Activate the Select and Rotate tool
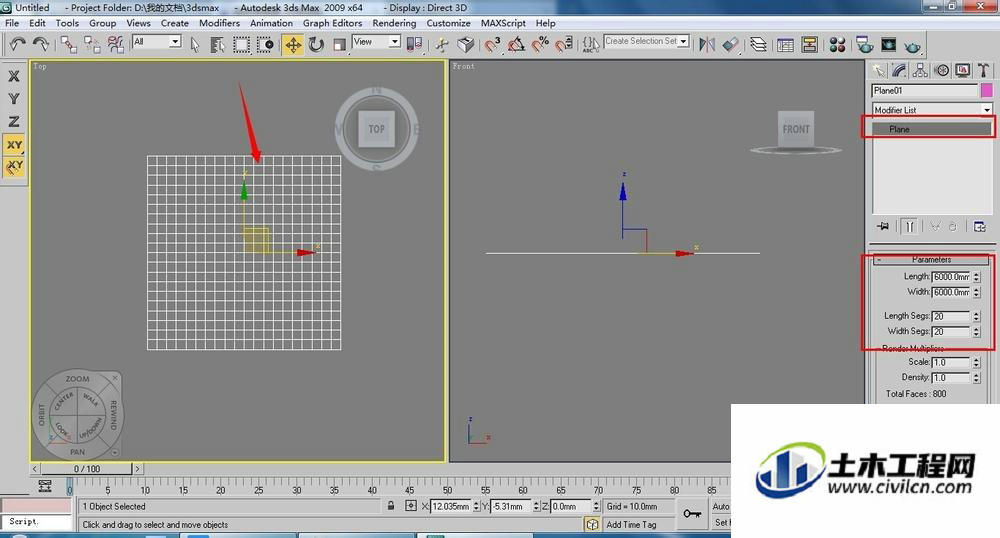The image size is (1000, 538). coord(316,45)
